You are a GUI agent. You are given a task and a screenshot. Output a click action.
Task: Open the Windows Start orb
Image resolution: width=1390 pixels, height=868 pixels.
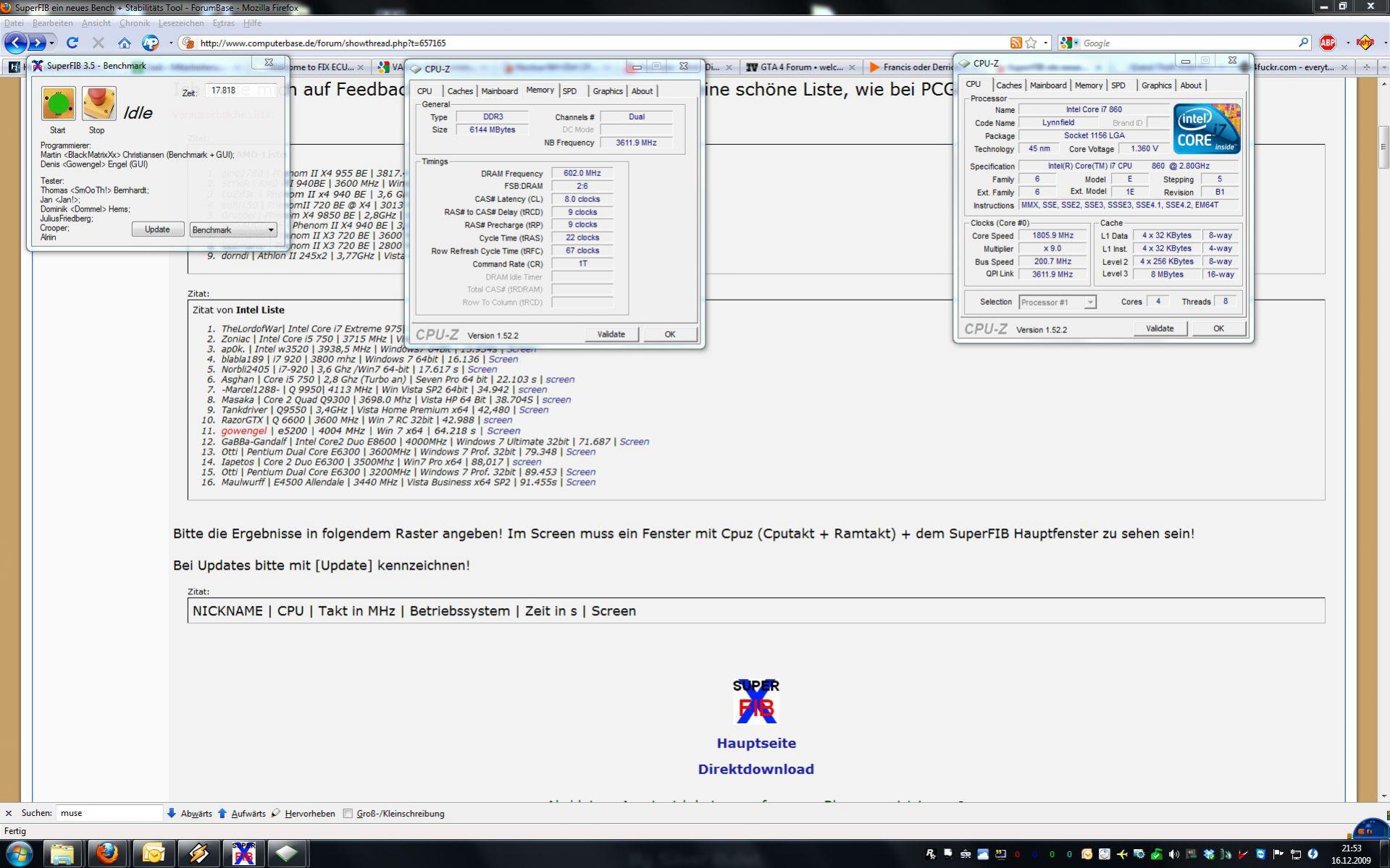19,854
